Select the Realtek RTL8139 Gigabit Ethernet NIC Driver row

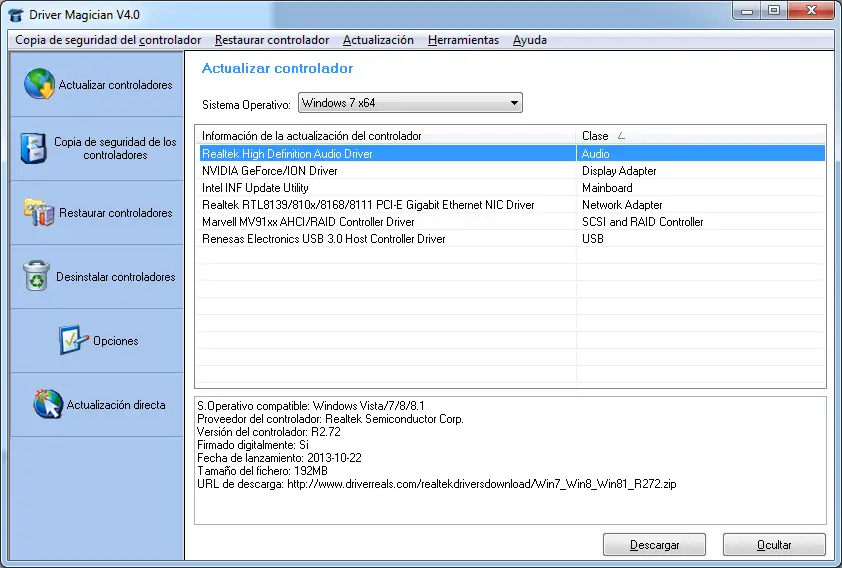pyautogui.click(x=512, y=205)
